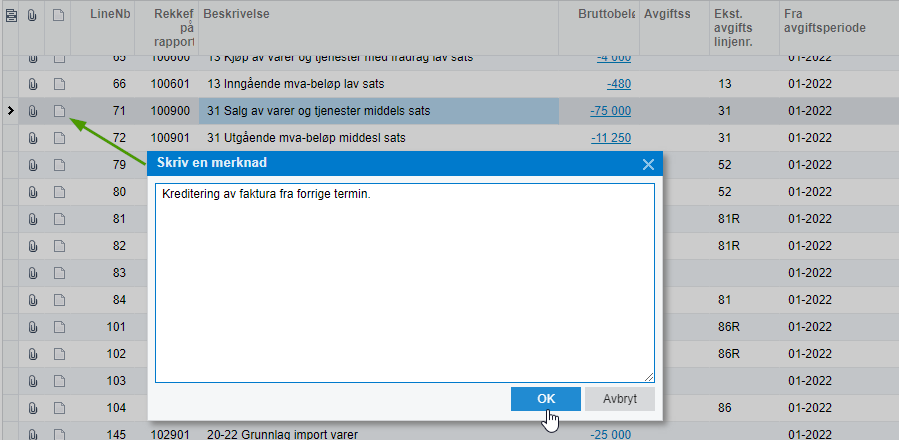
Task: Open note icon for line 80
Action: (x=59, y=192)
